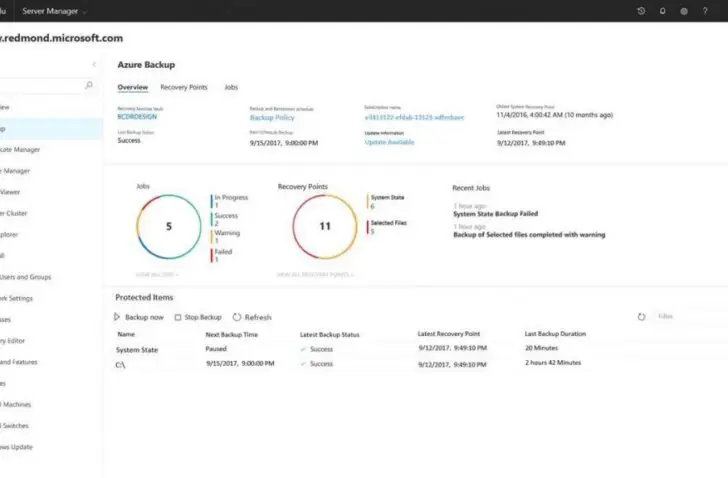
Task: Open the Server Manager dropdown
Action: [54, 11]
